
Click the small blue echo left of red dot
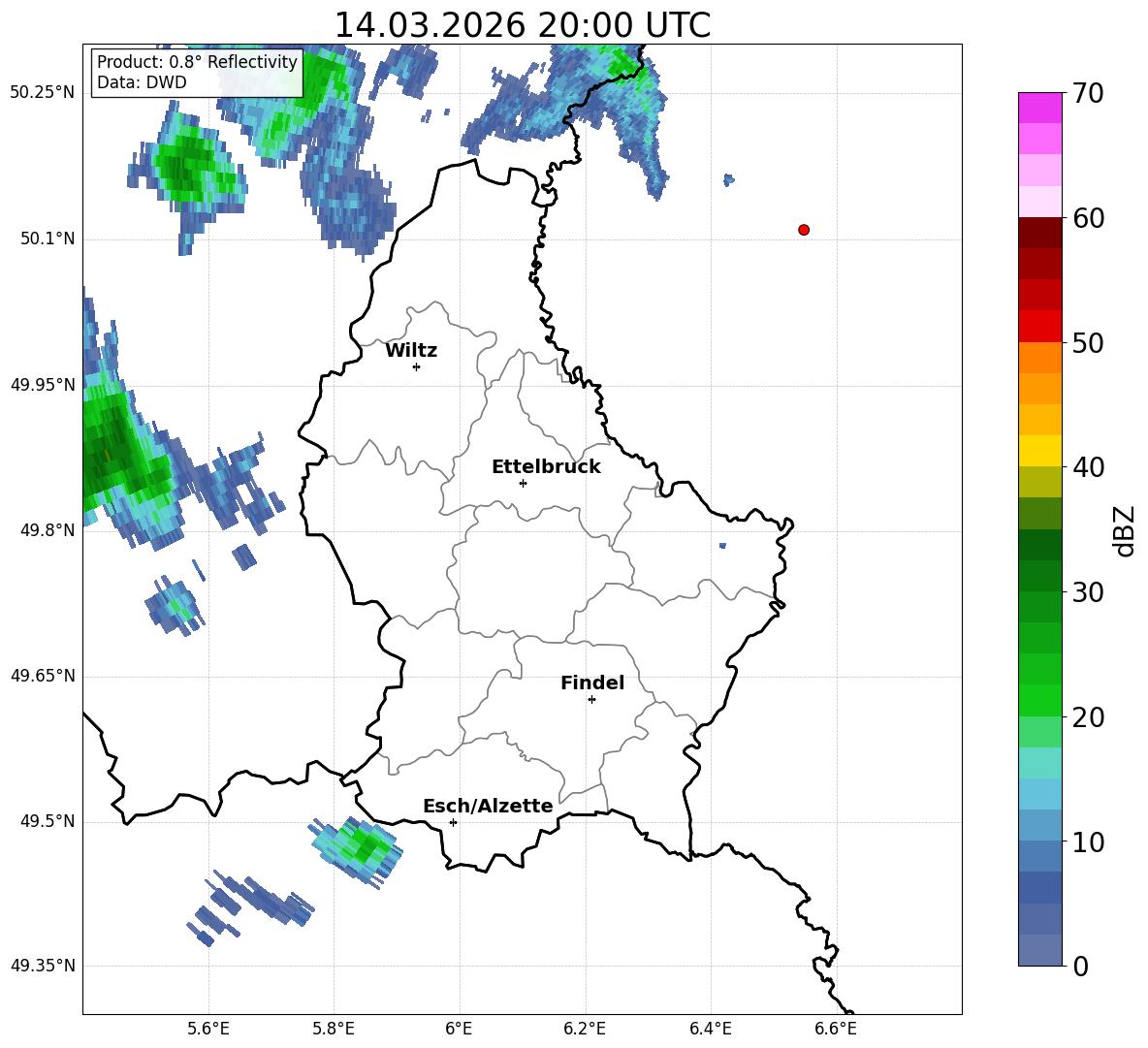[728, 179]
